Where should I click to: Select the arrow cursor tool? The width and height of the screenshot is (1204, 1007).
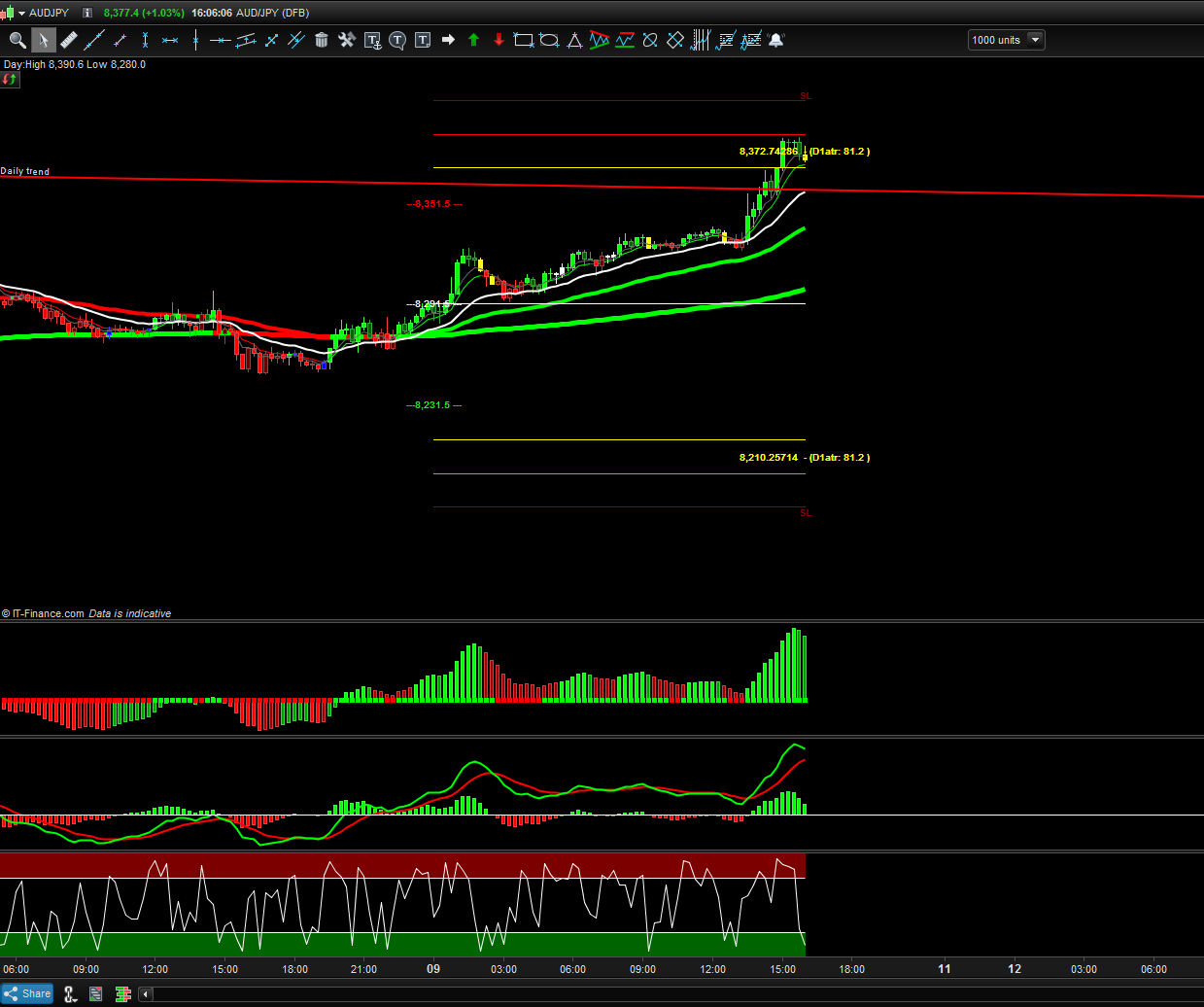click(43, 40)
